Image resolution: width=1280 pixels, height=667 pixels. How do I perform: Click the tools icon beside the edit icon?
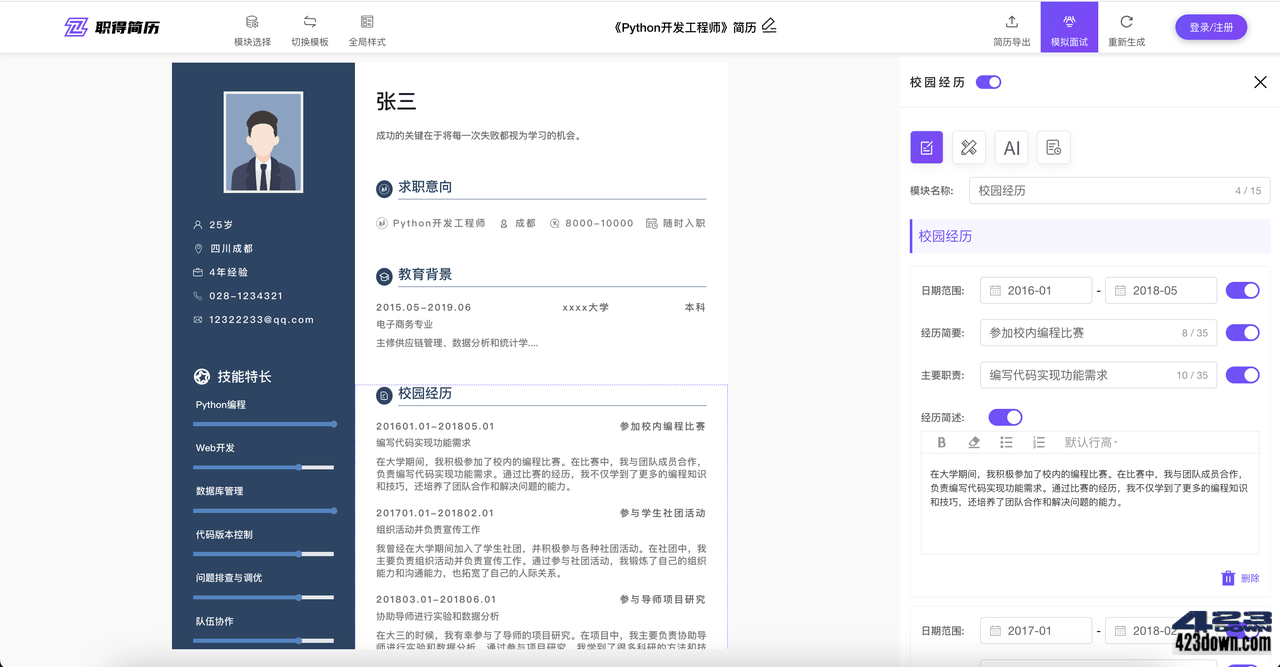click(968, 146)
